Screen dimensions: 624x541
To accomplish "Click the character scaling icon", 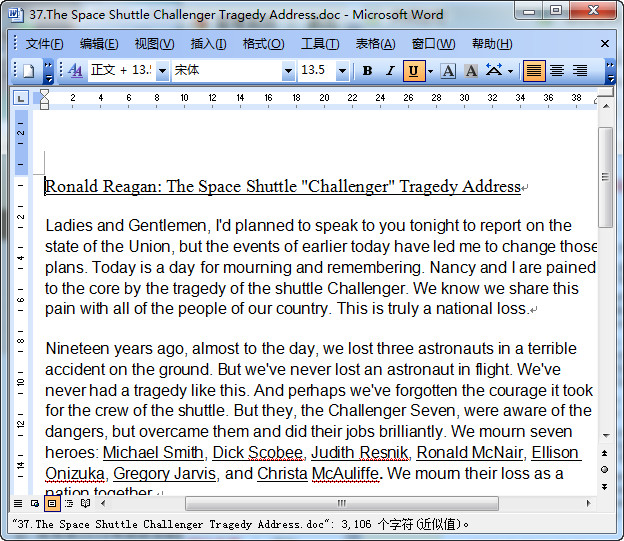I will tap(494, 70).
